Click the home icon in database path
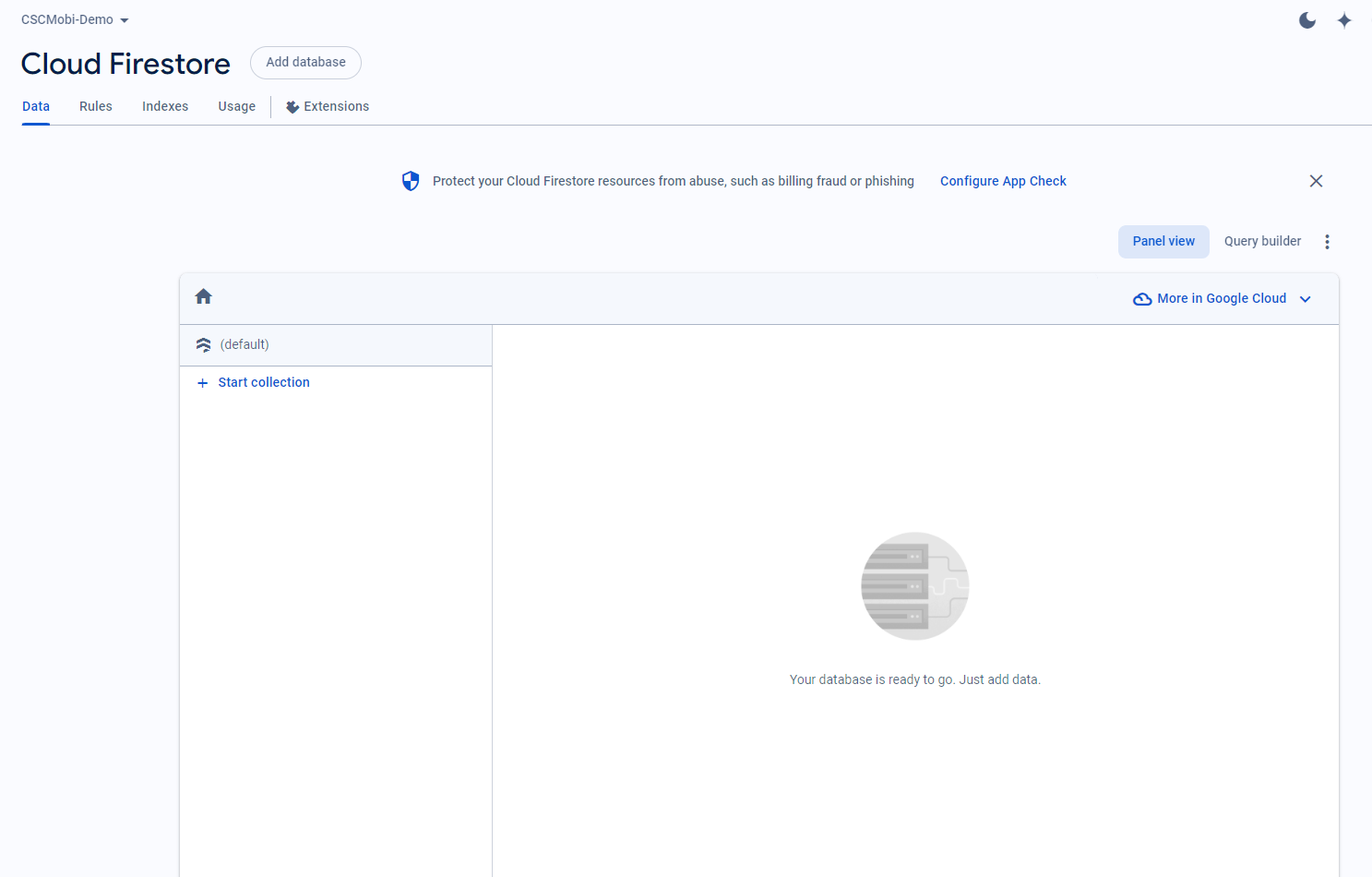Image resolution: width=1372 pixels, height=877 pixels. point(204,296)
